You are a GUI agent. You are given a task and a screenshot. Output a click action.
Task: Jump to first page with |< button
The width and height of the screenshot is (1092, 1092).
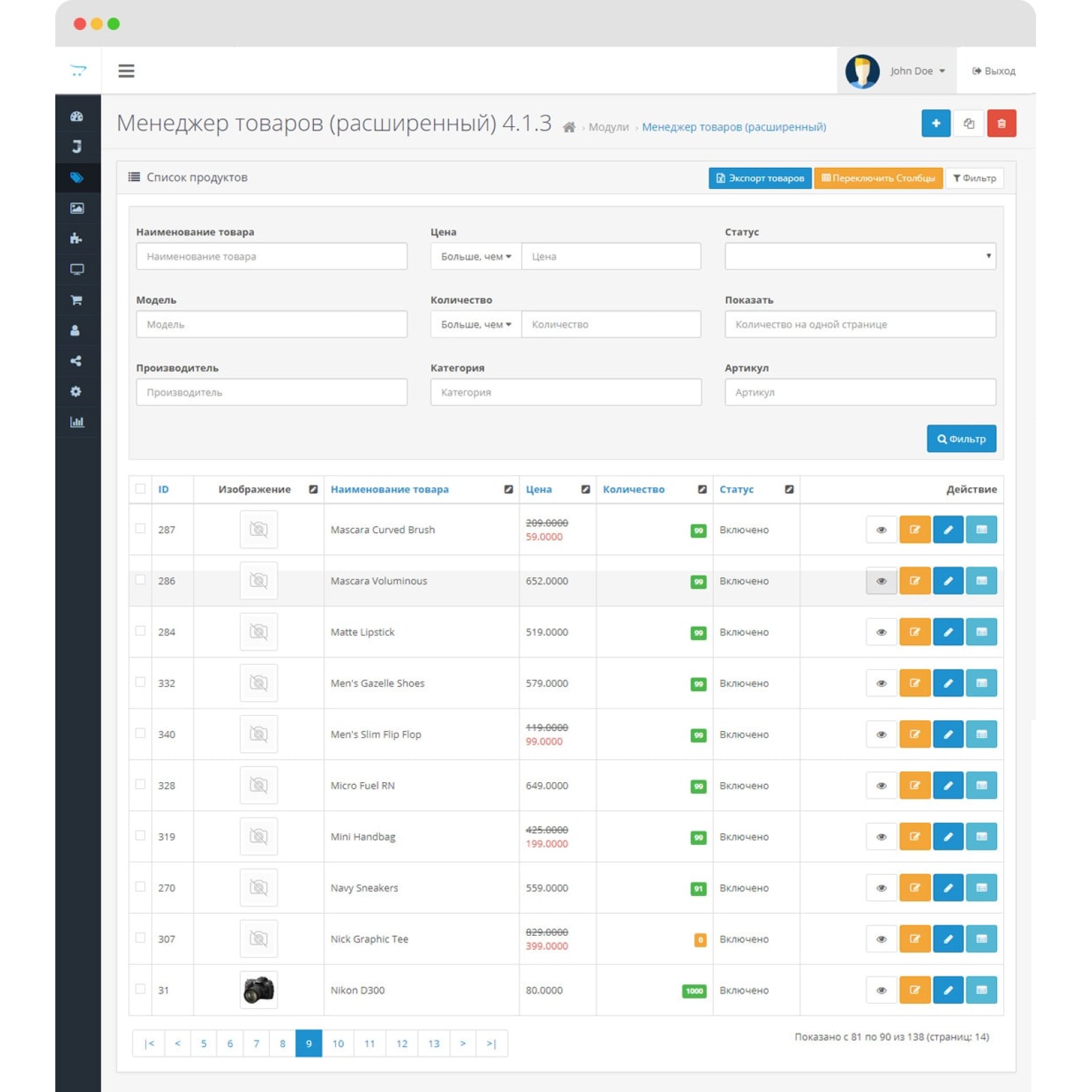pos(149,1044)
